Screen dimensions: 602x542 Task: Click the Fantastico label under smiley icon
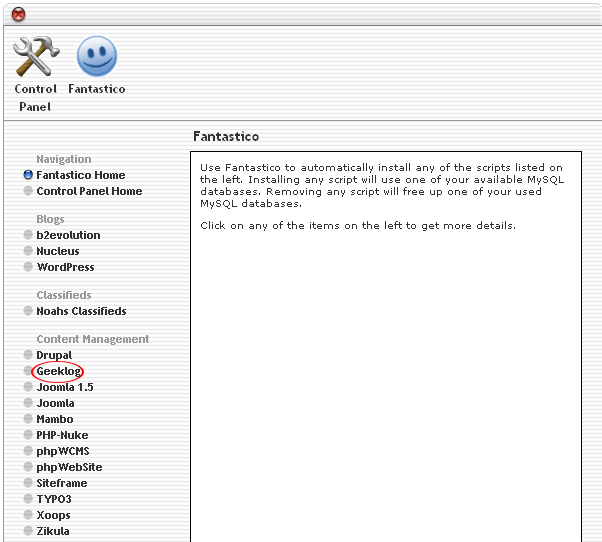click(x=97, y=89)
